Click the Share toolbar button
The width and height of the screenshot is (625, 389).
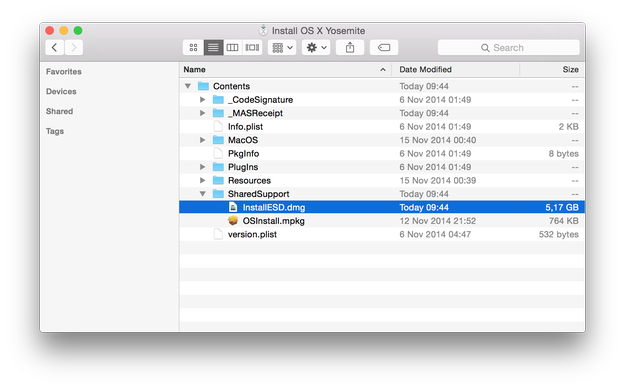350,48
